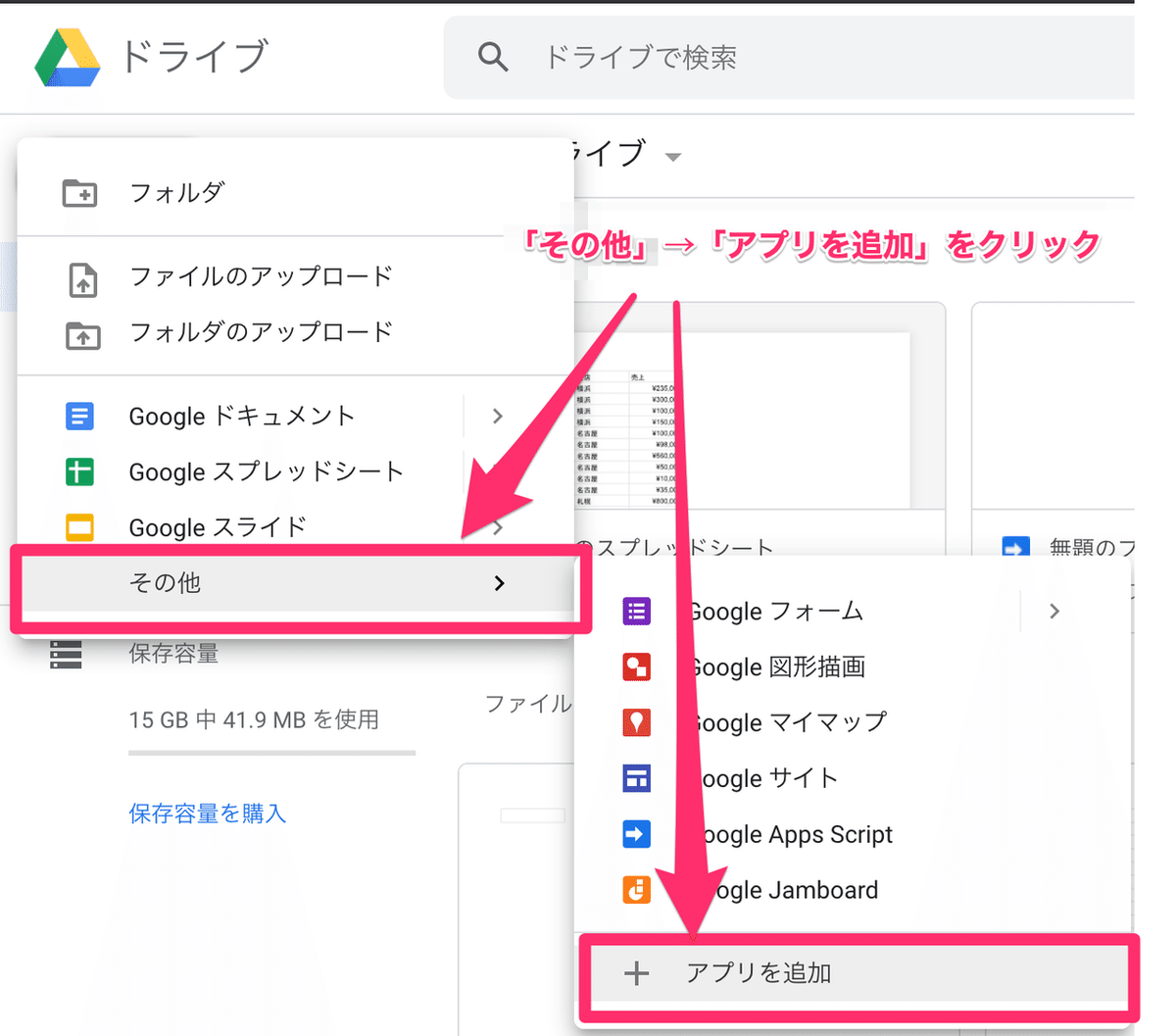Open Google フォーム via its icon
The width and height of the screenshot is (1176, 1036).
(x=636, y=611)
